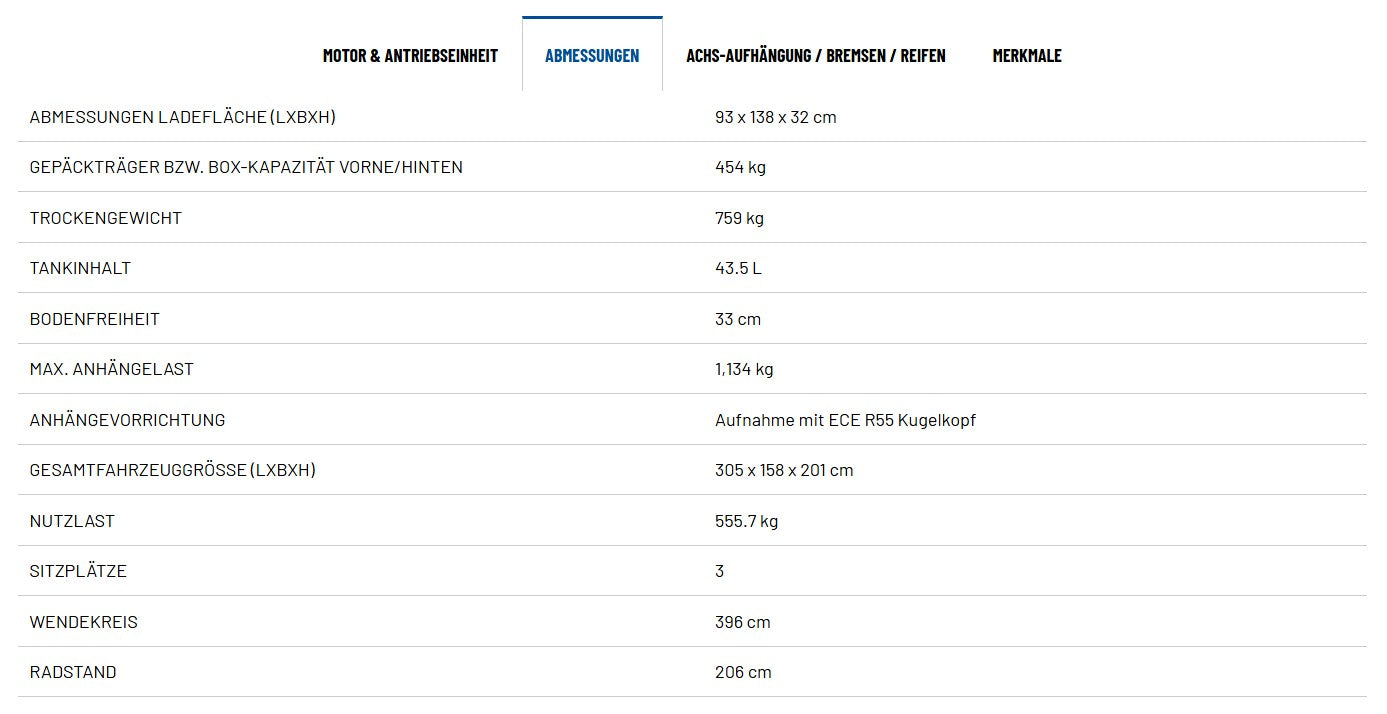Click the Abmessungen Ladefläche (LxBxH) row label
1387x714 pixels.
(x=183, y=117)
